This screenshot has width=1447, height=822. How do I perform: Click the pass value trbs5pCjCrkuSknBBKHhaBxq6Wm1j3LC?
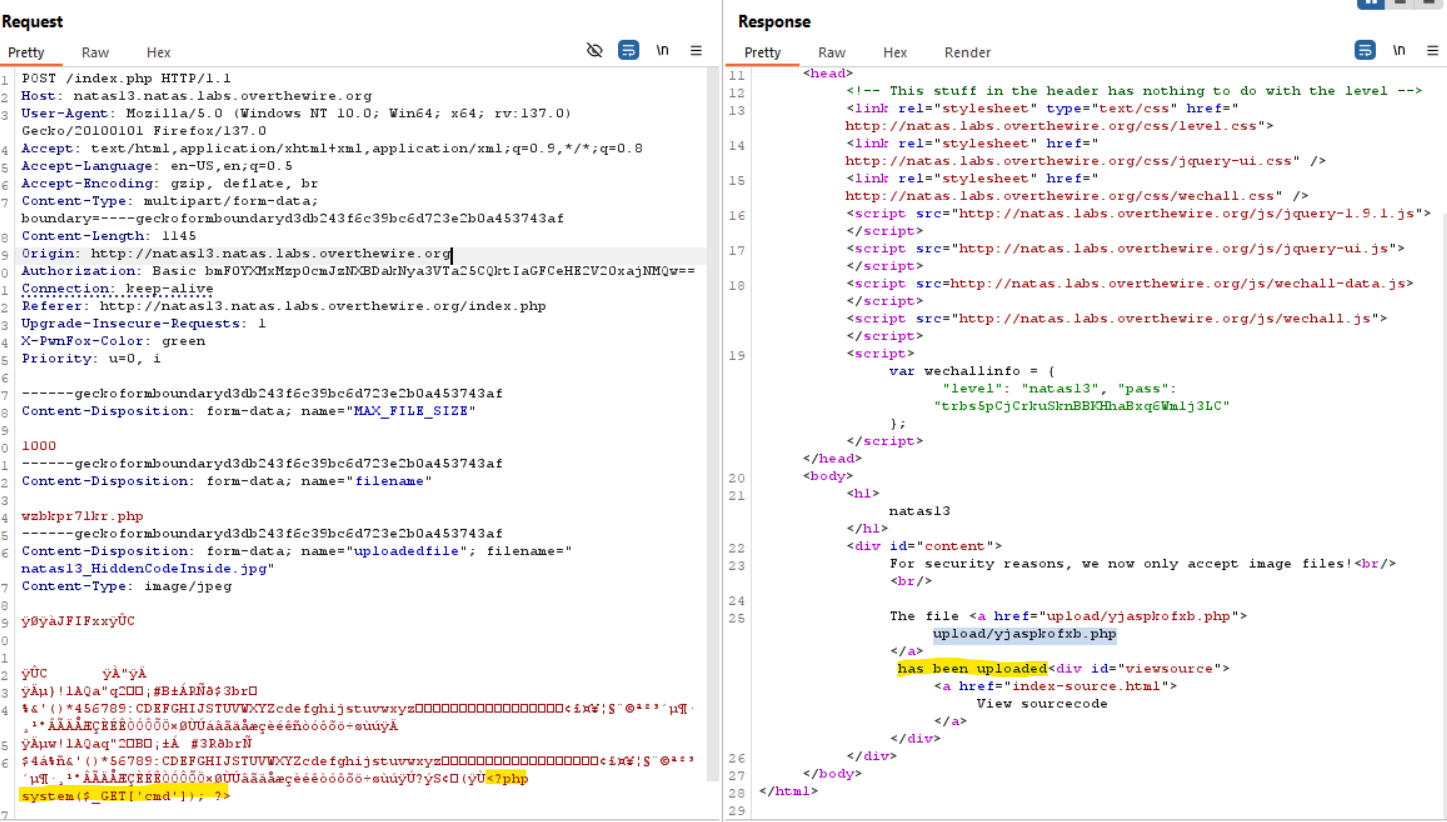coord(1080,406)
